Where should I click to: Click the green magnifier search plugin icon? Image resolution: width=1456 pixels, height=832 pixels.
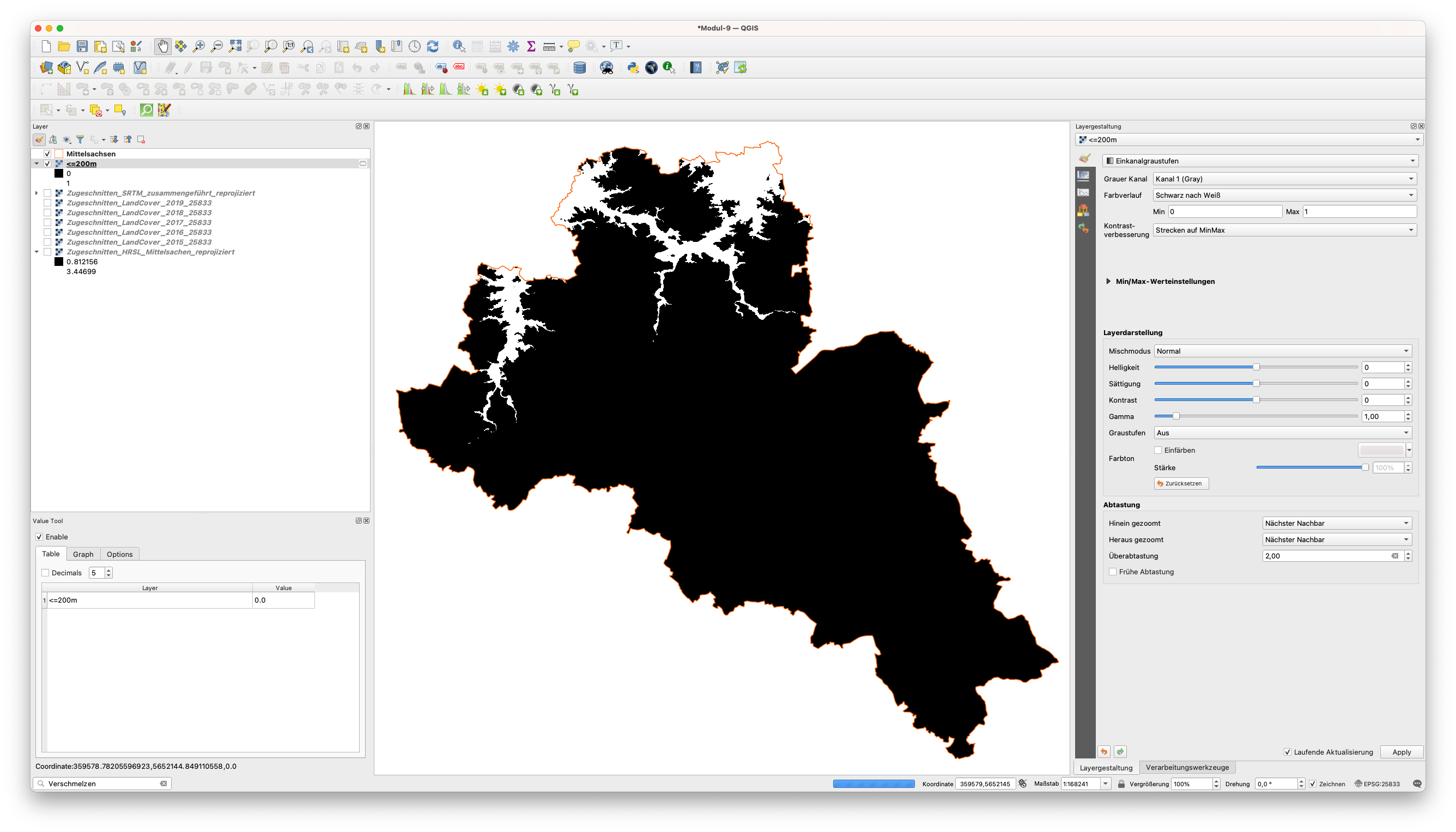tap(147, 110)
